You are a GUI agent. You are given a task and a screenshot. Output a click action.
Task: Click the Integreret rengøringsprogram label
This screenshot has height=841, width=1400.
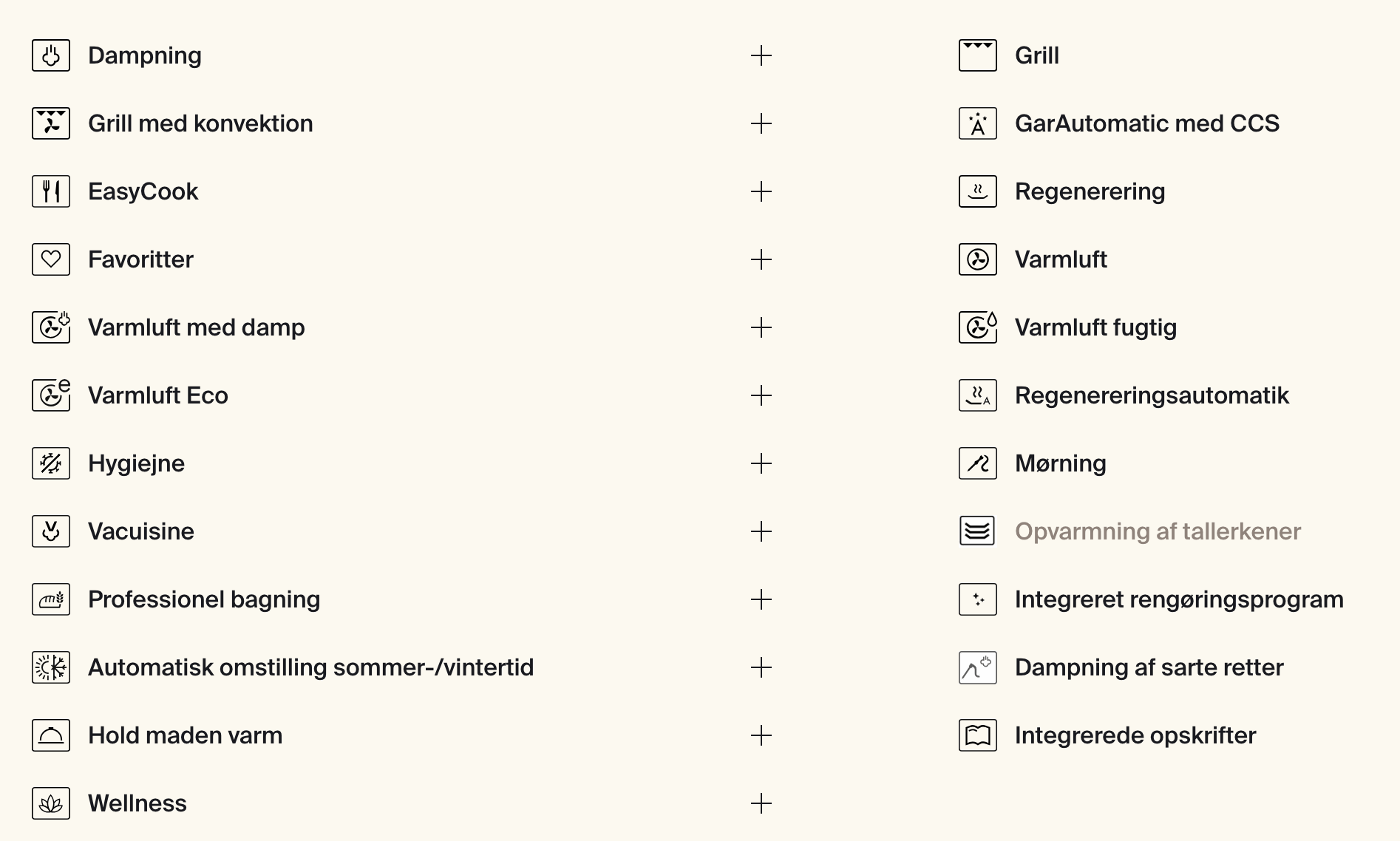[1179, 599]
